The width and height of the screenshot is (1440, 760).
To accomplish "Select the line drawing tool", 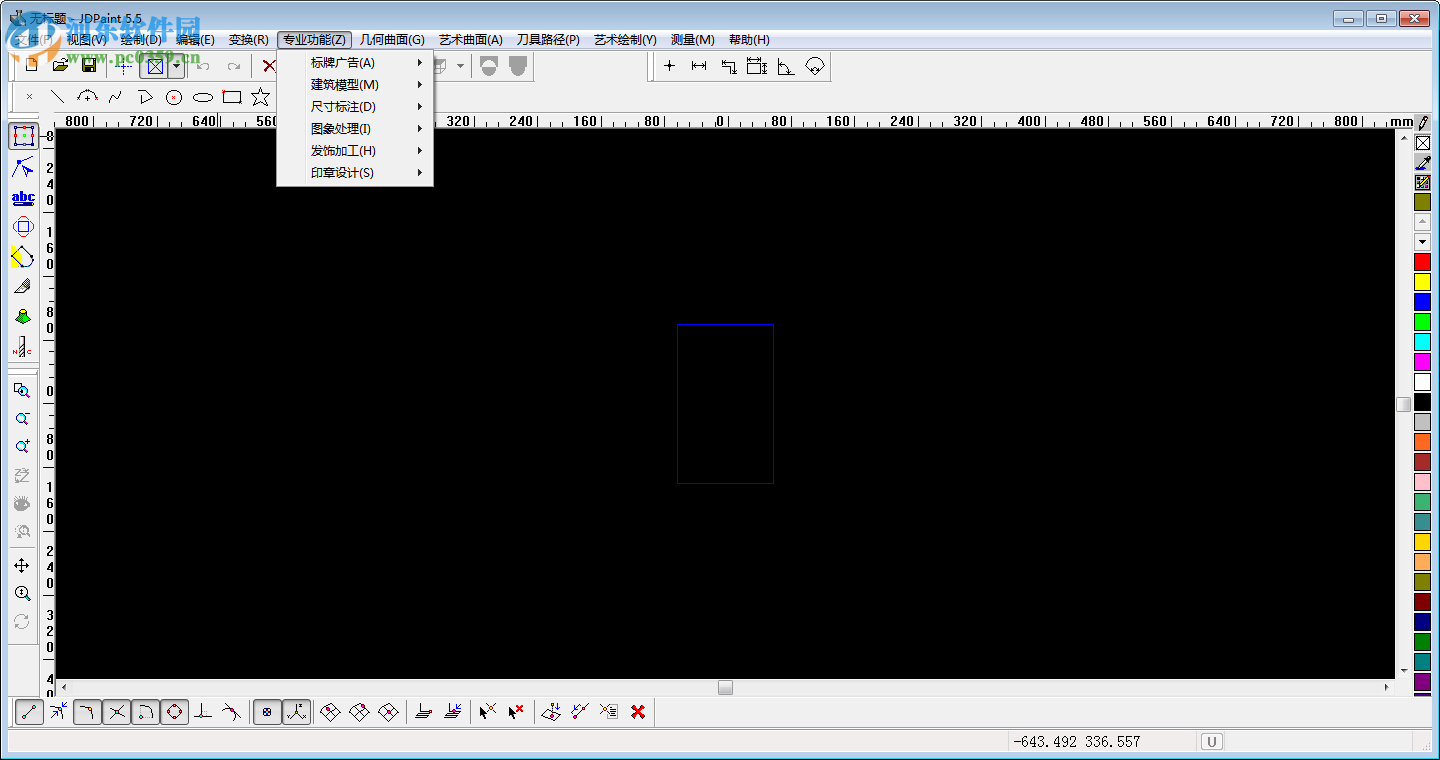I will coord(59,96).
